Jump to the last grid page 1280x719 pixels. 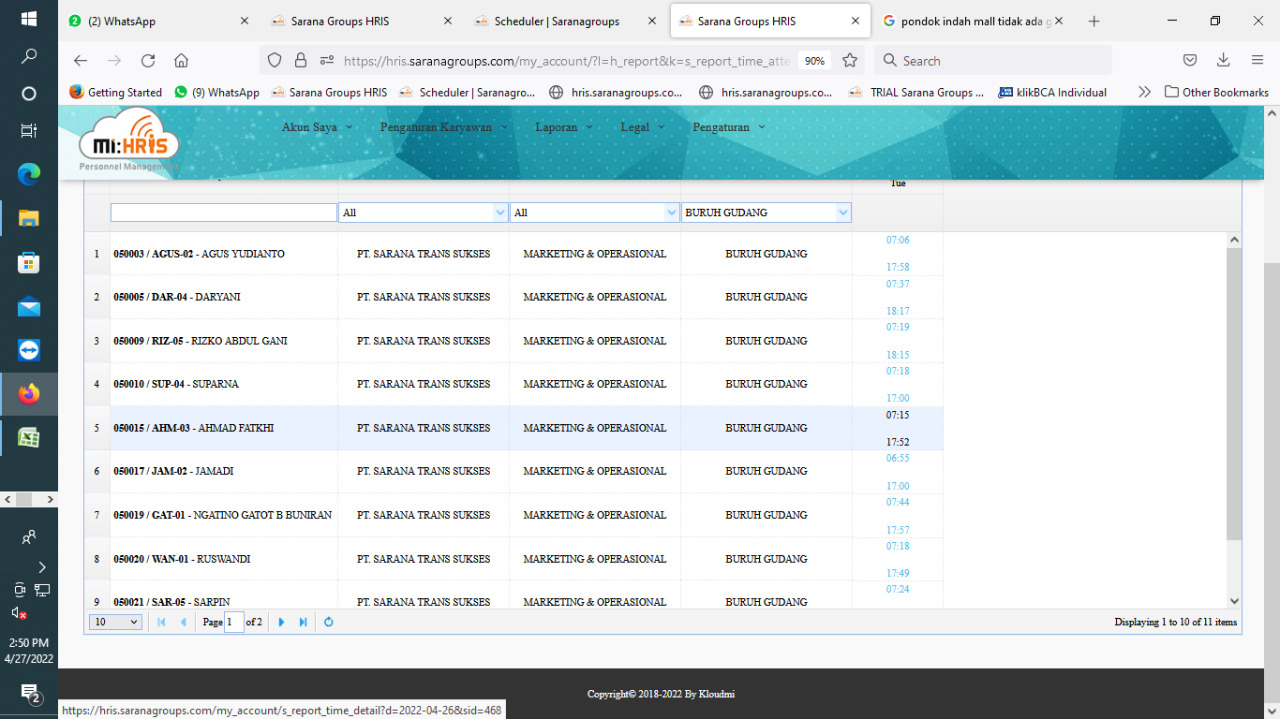[303, 622]
